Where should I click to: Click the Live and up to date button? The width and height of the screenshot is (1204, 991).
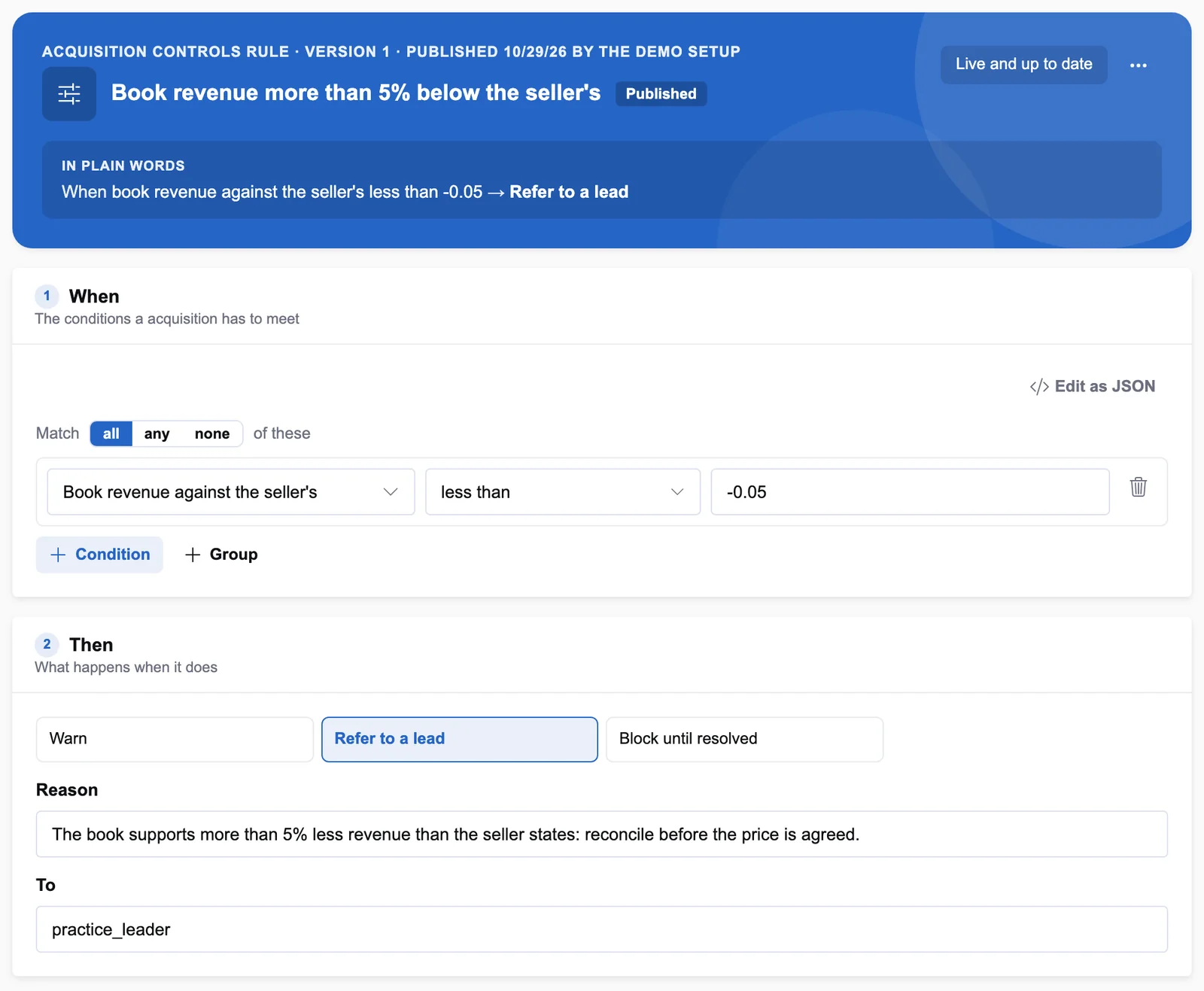[1023, 65]
